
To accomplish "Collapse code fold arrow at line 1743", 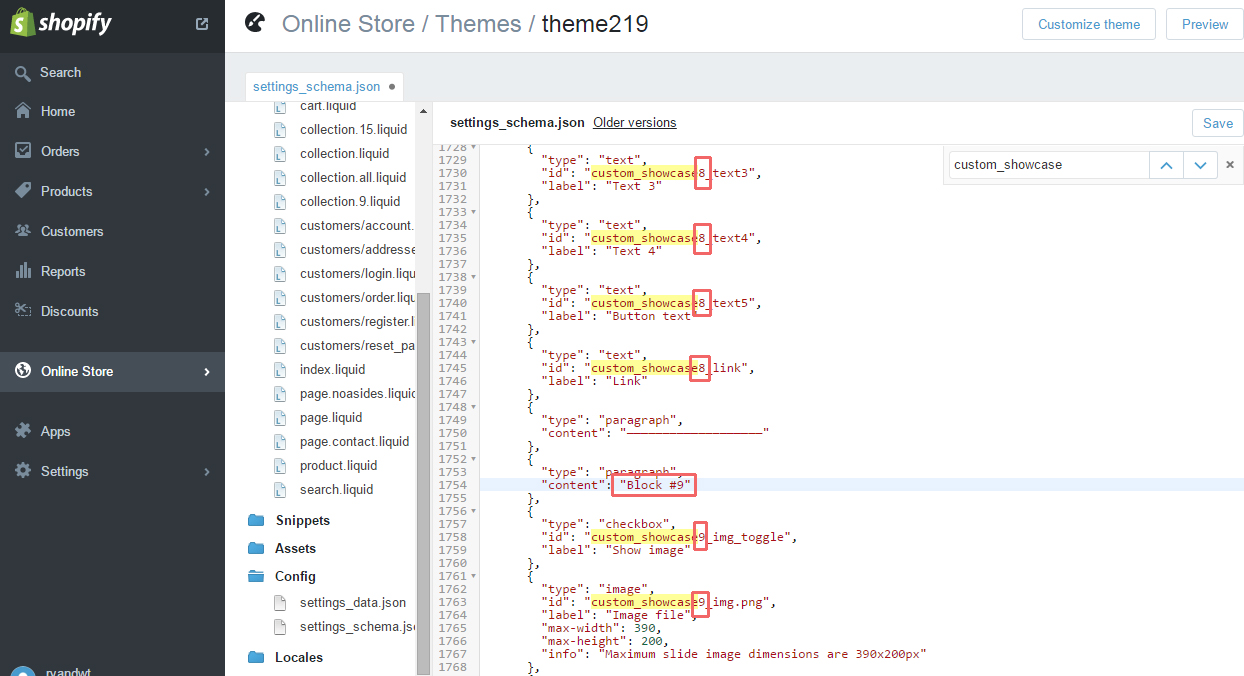I will (473, 342).
